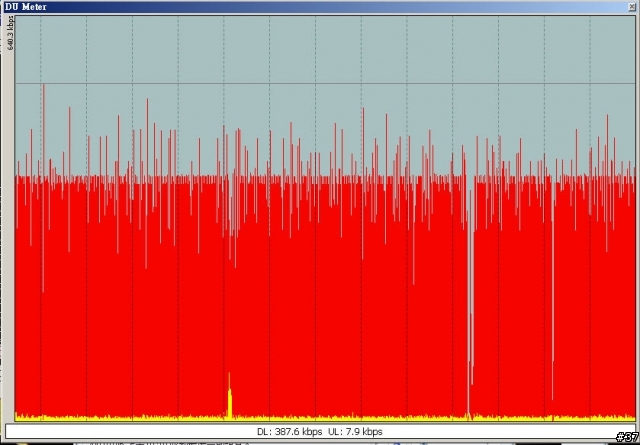Close the DU Meter window
640x445 pixels.
pos(632,7)
